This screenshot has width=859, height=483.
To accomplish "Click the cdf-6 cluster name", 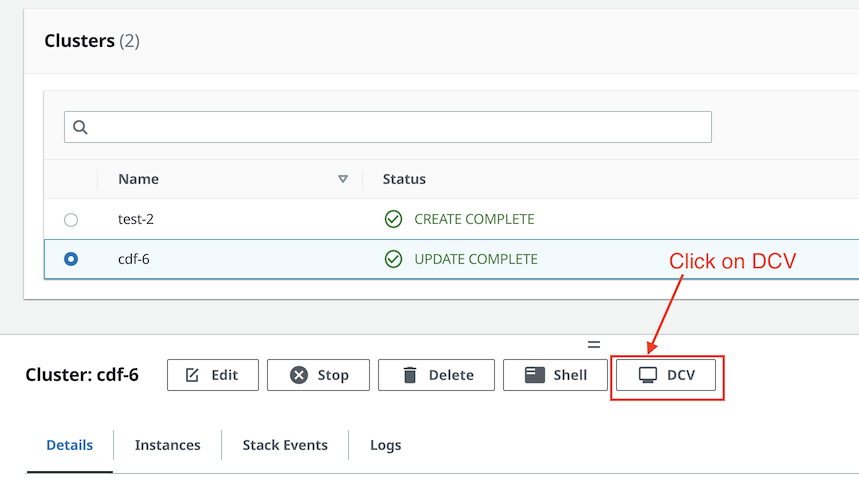I will pos(134,259).
